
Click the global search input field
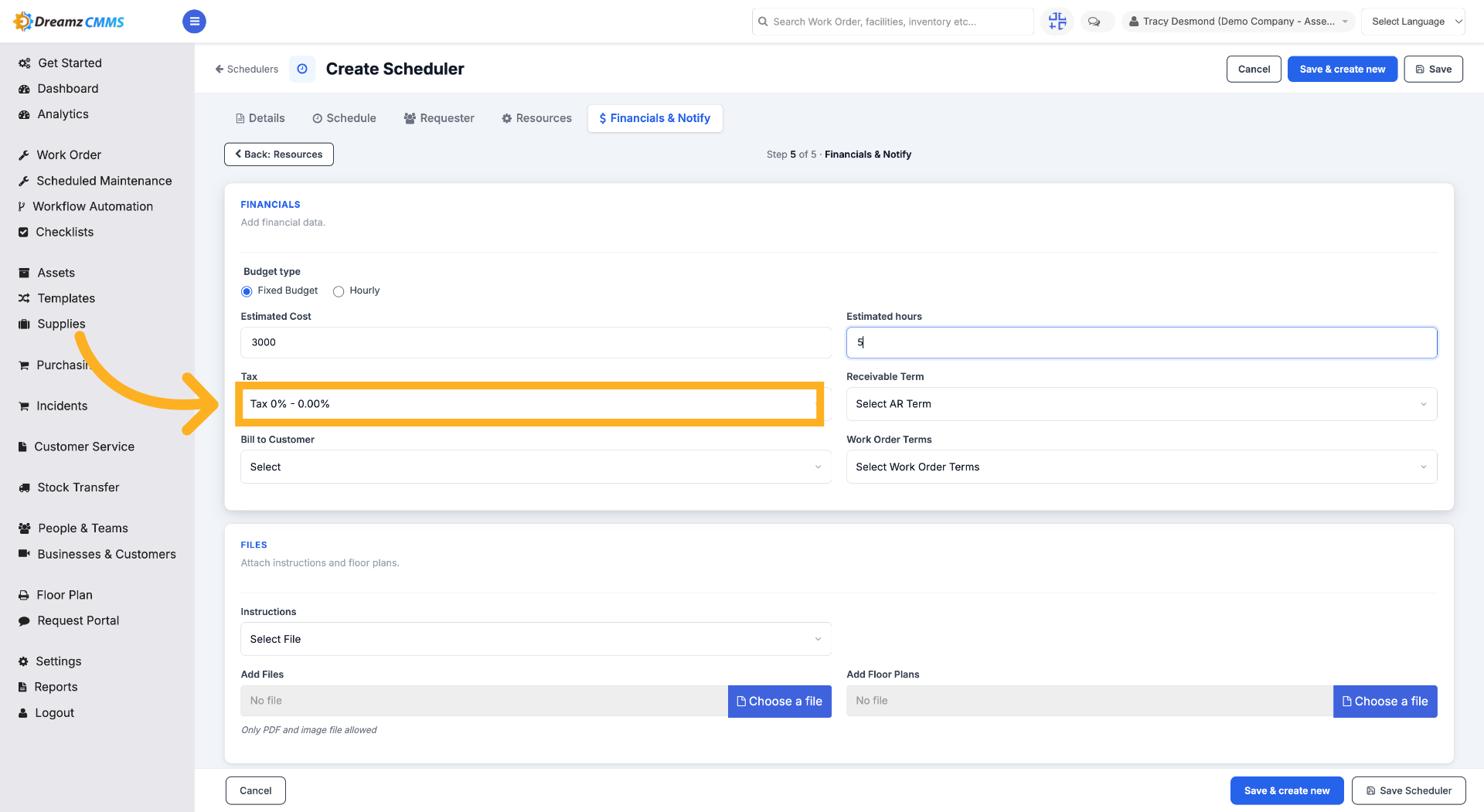(x=893, y=22)
